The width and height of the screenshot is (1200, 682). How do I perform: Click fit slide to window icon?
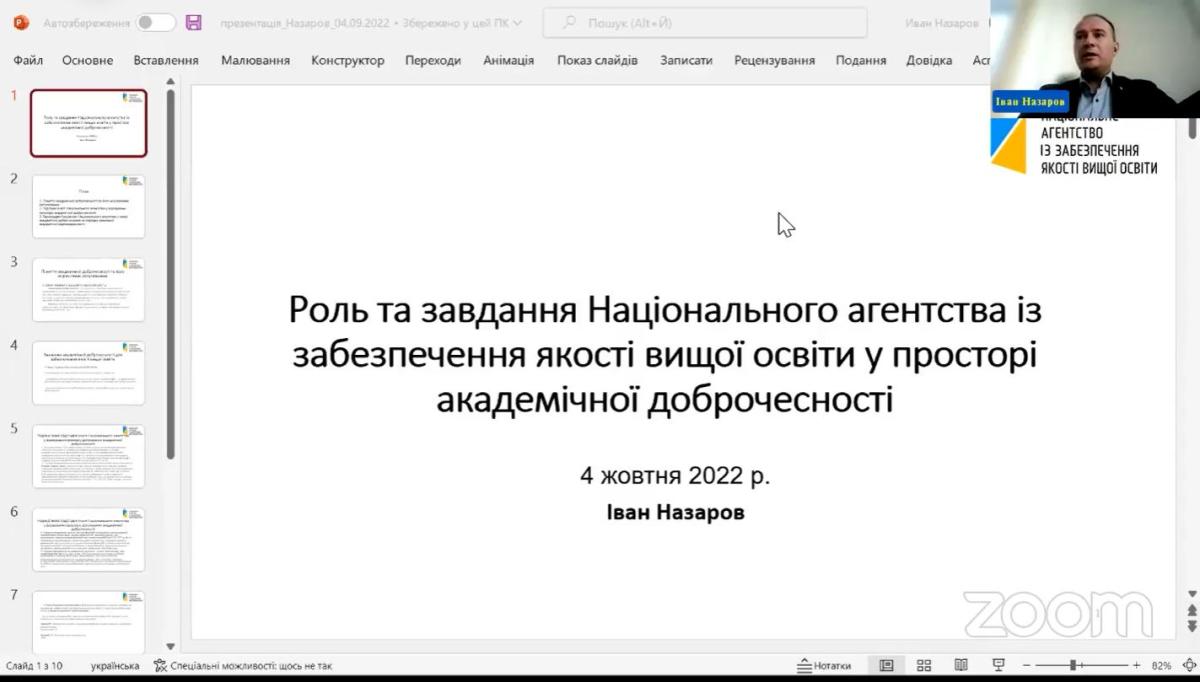pyautogui.click(x=1188, y=665)
